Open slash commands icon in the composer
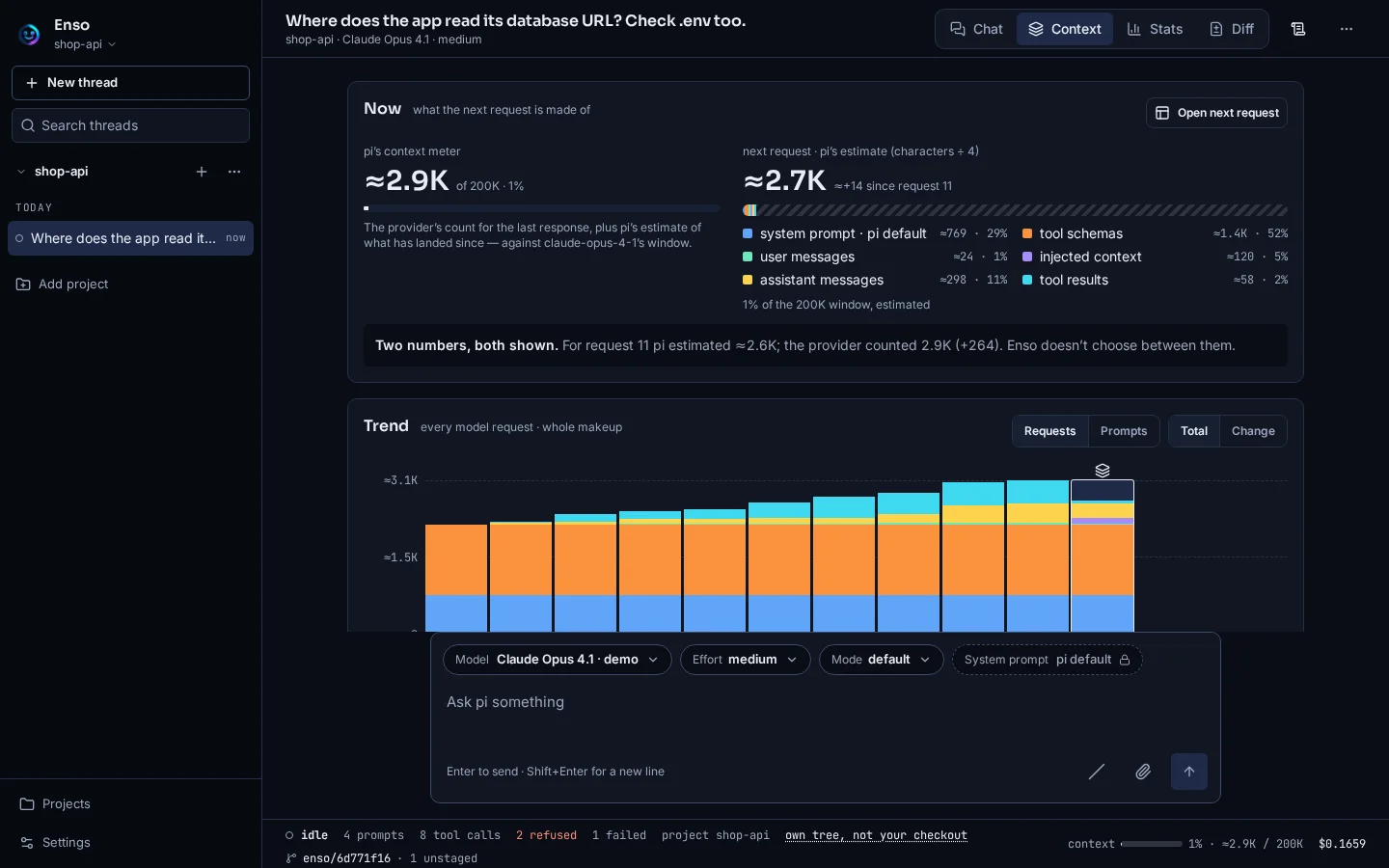The image size is (1389, 868). 1097,772
